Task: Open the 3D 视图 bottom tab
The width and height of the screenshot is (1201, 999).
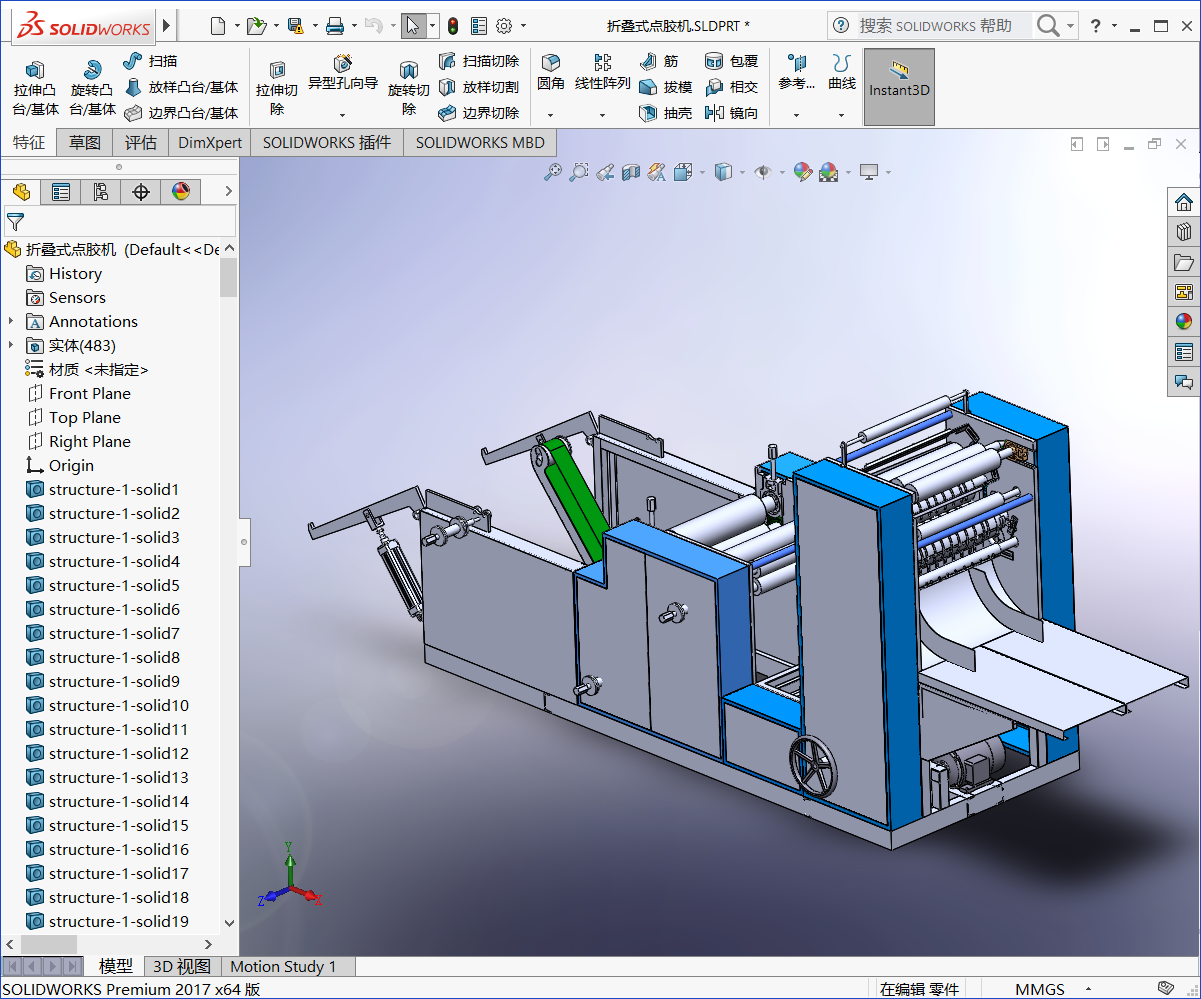Action: point(181,967)
